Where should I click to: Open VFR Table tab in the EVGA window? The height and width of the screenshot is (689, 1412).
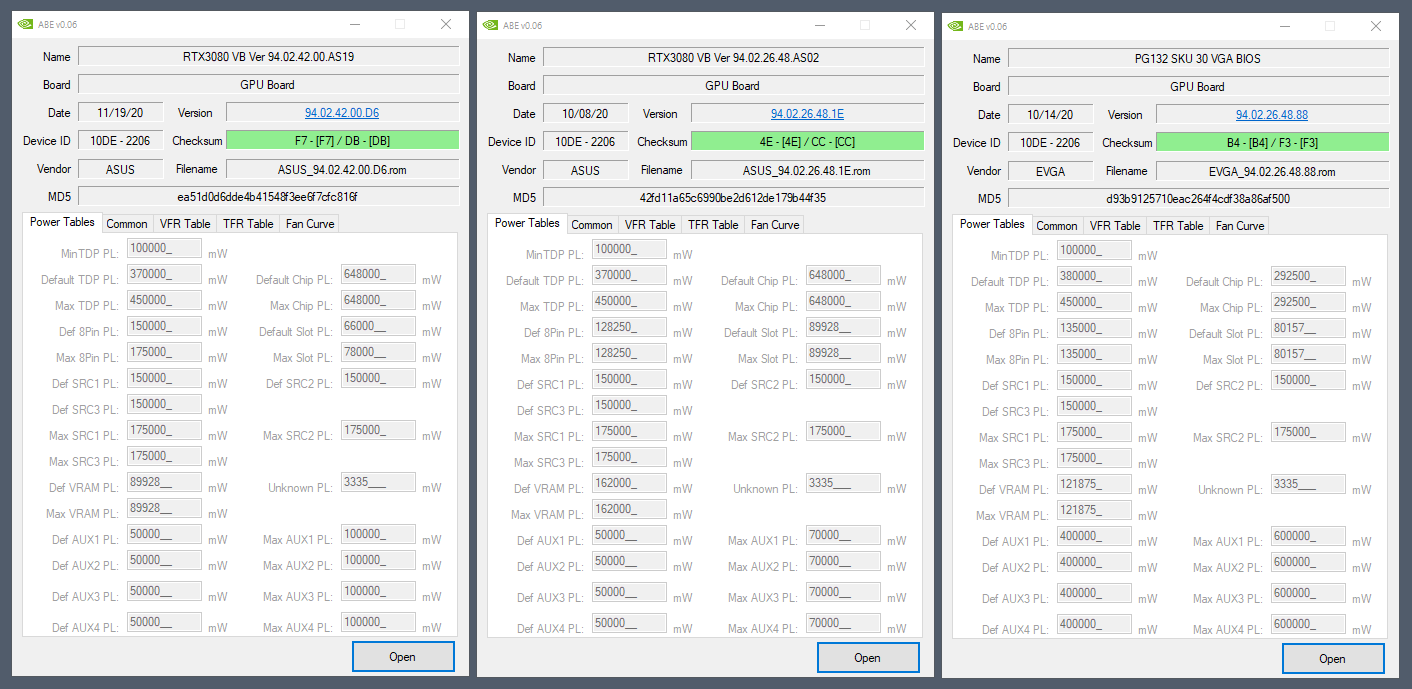pos(1115,226)
